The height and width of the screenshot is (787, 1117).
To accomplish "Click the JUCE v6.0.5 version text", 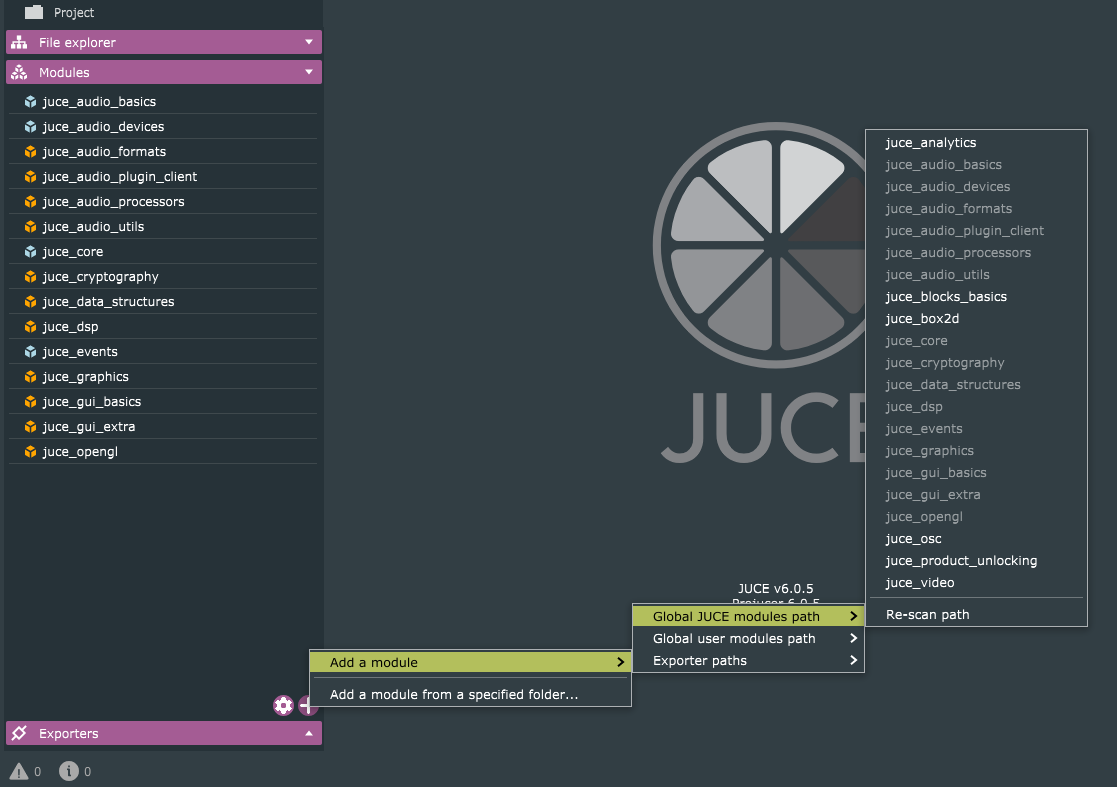I will click(775, 589).
